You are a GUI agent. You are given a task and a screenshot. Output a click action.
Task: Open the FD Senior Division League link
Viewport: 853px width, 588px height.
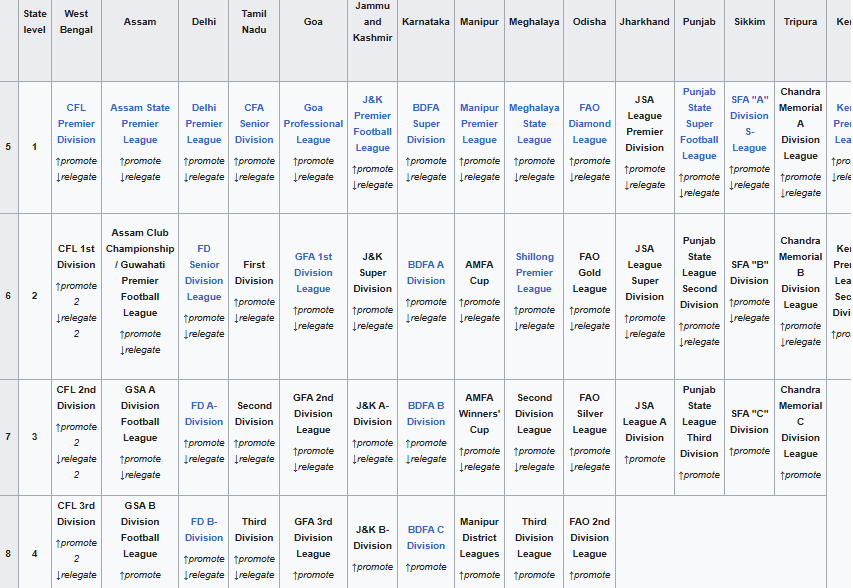click(204, 273)
